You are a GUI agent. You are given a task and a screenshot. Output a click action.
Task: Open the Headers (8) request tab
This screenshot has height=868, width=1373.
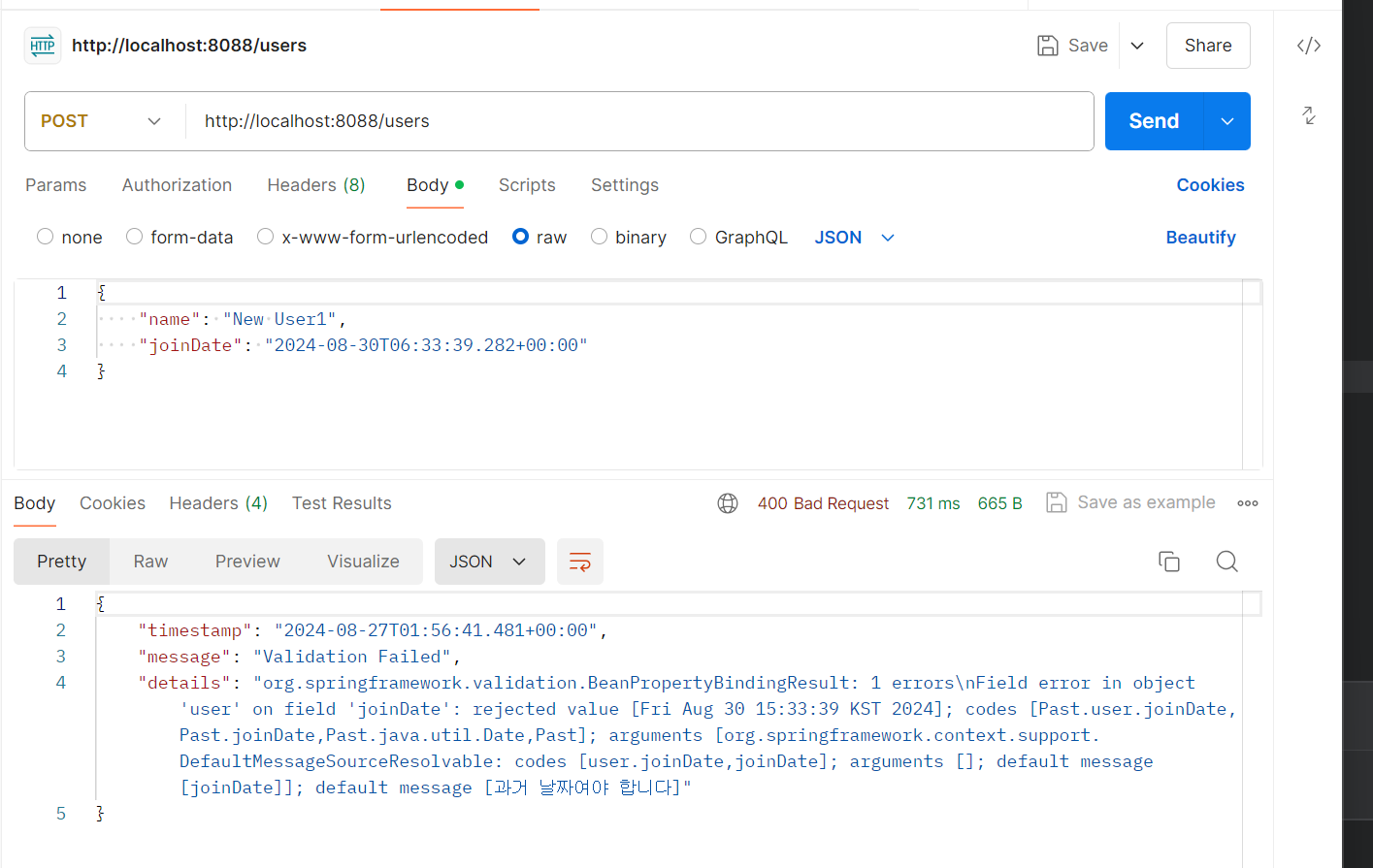click(316, 185)
